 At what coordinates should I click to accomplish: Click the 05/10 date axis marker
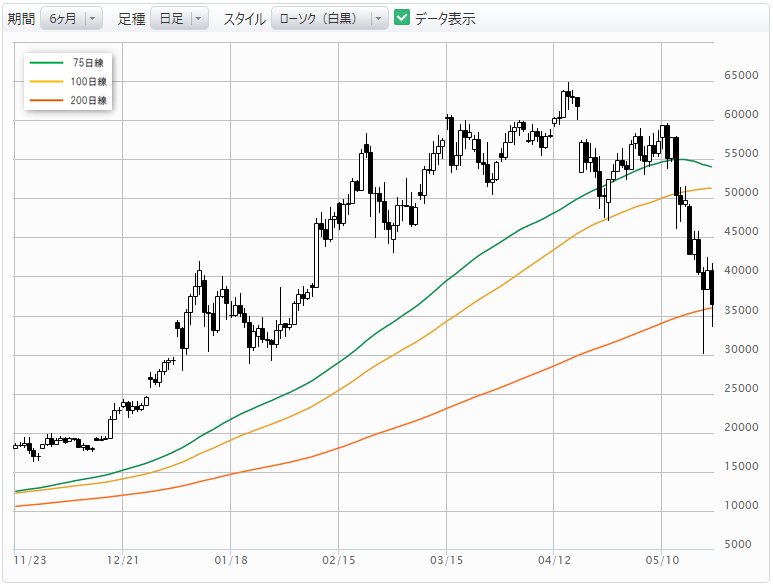tap(662, 560)
